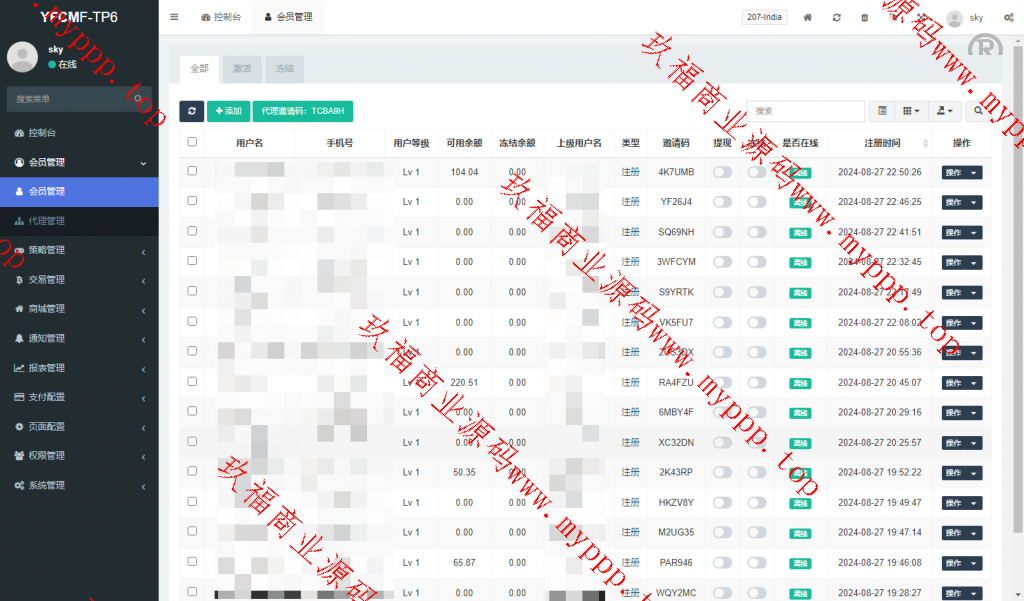
Task: Click the trash icon in top bar
Action: tap(864, 17)
